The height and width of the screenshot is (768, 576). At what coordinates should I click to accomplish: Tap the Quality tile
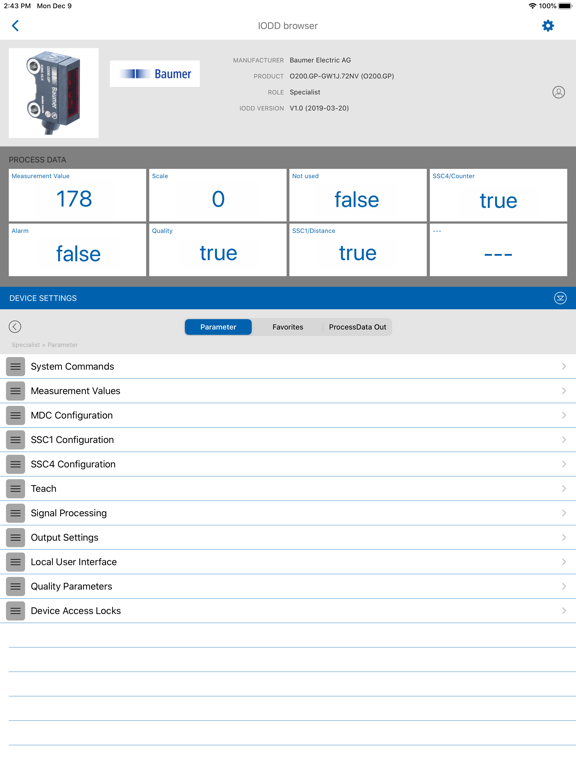pyautogui.click(x=217, y=250)
